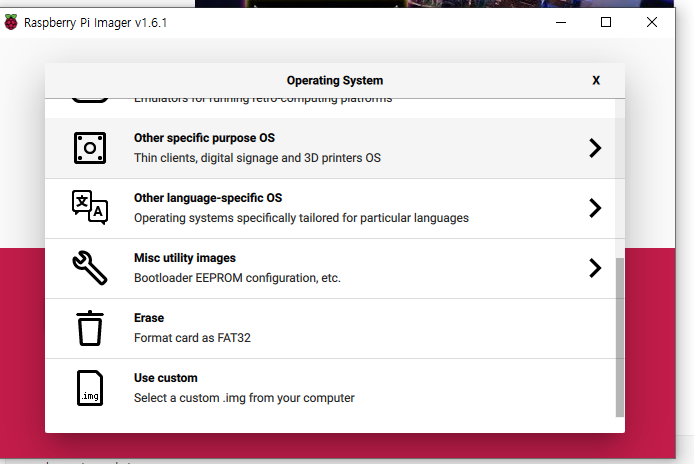Expand Misc utility images chevron
Screen dimensions: 694x464
tap(595, 268)
